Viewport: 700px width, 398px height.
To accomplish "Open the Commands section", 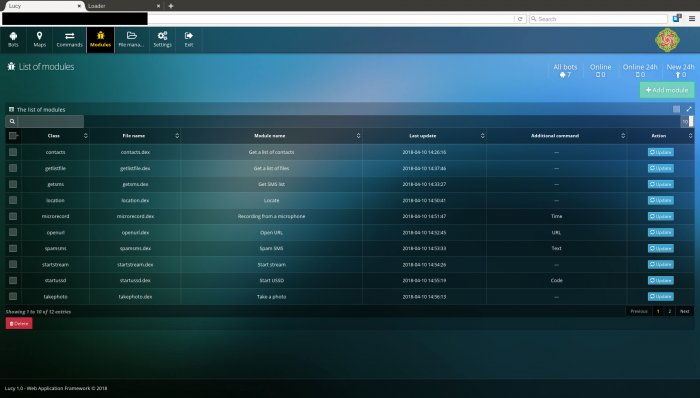I will [x=69, y=40].
